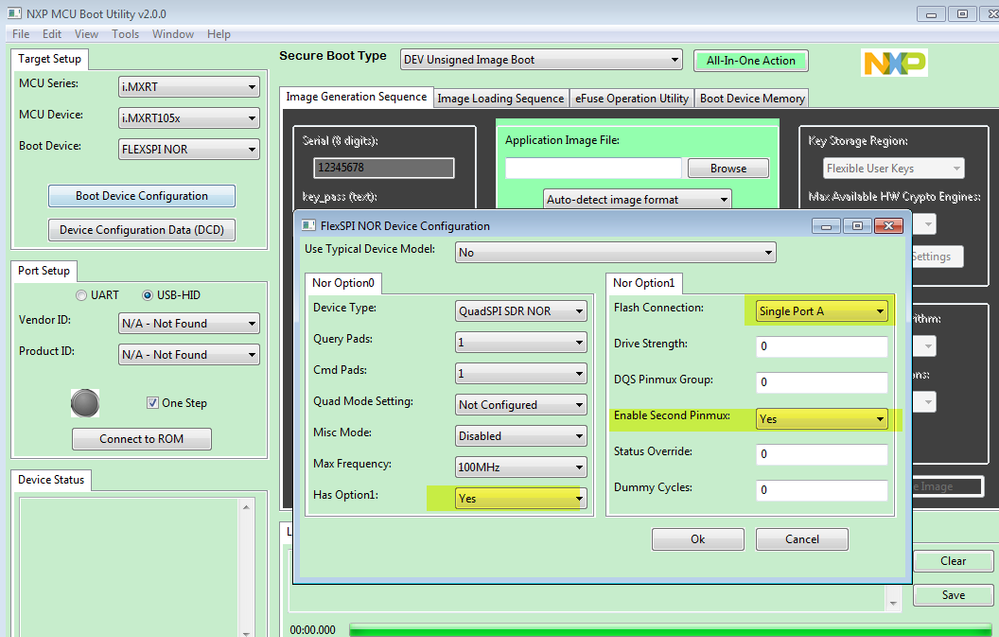The height and width of the screenshot is (637, 999).
Task: Expand the Secure Boot Type dropdown
Action: pyautogui.click(x=540, y=59)
